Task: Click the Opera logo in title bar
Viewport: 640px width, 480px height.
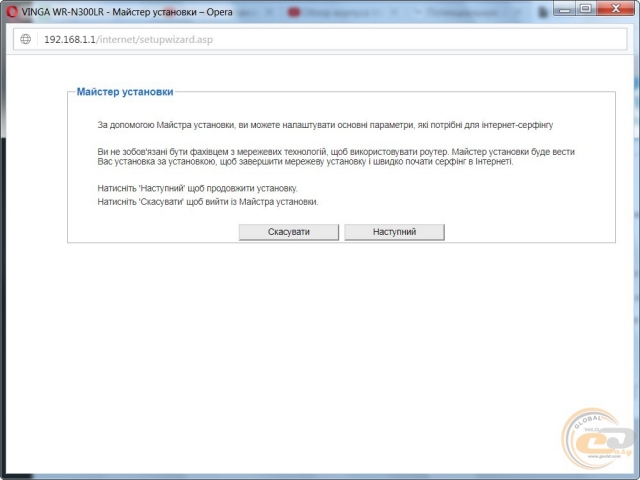Action: [12, 12]
